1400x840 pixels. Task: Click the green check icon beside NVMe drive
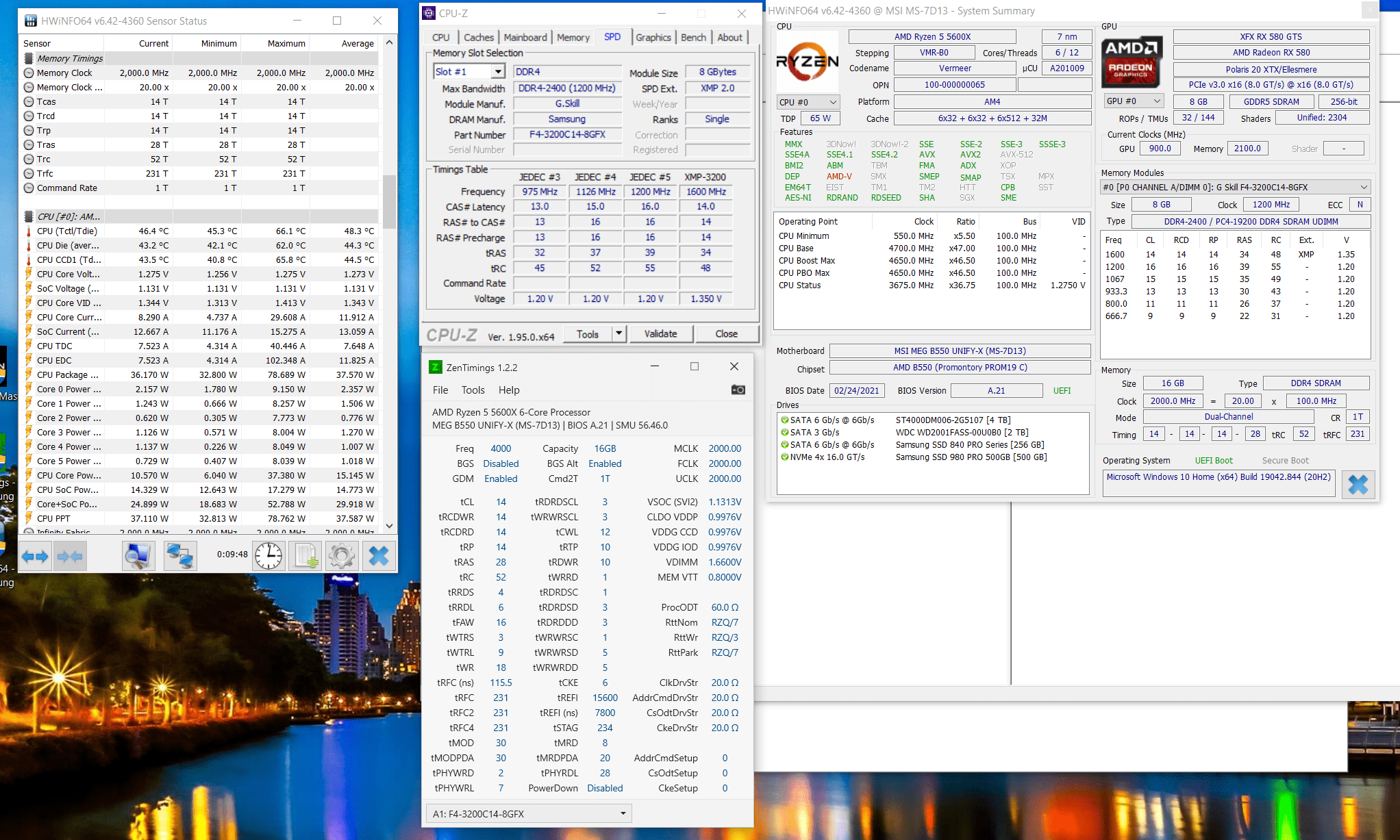pyautogui.click(x=785, y=457)
